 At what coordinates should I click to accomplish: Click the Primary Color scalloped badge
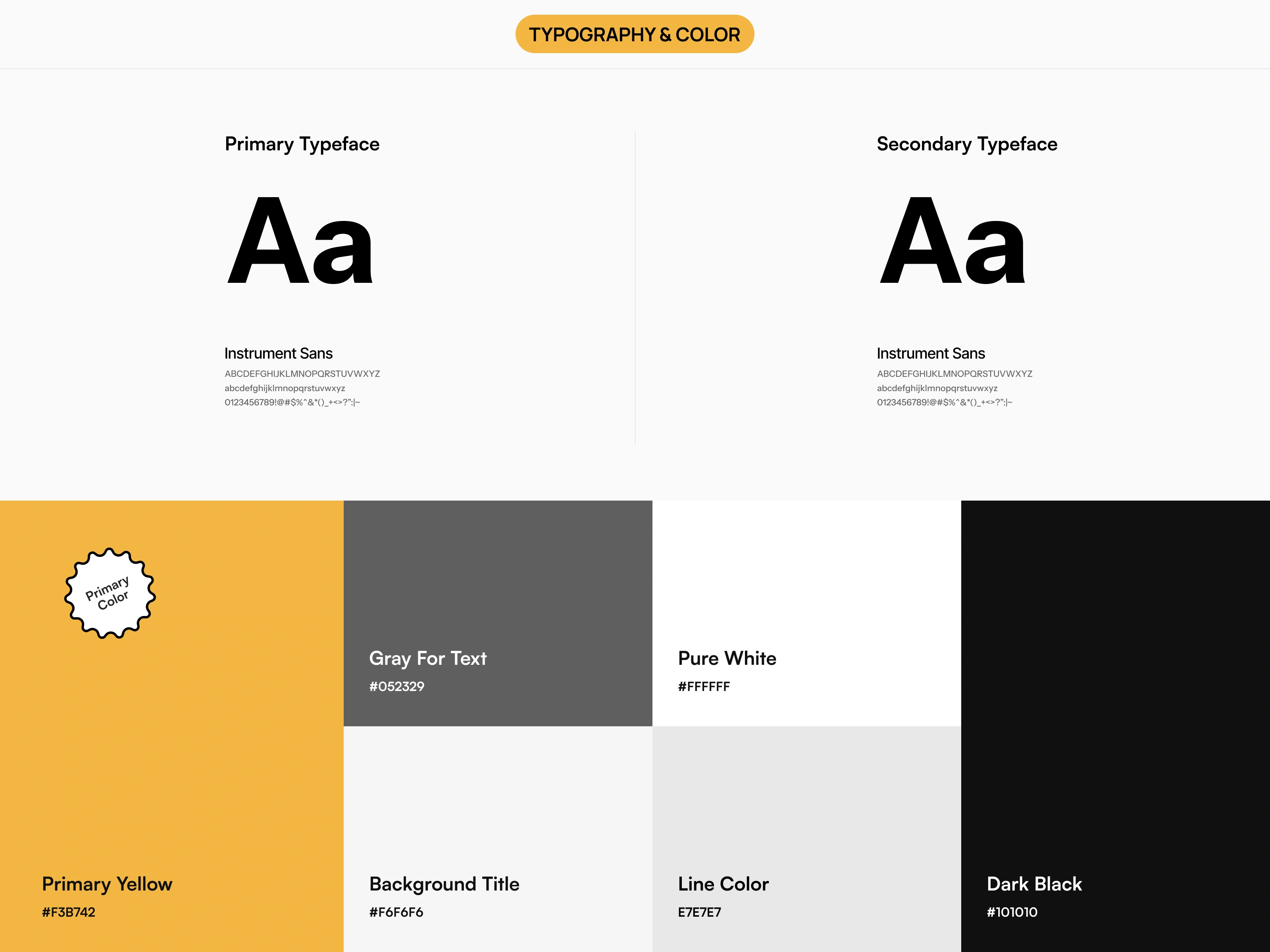click(x=110, y=593)
